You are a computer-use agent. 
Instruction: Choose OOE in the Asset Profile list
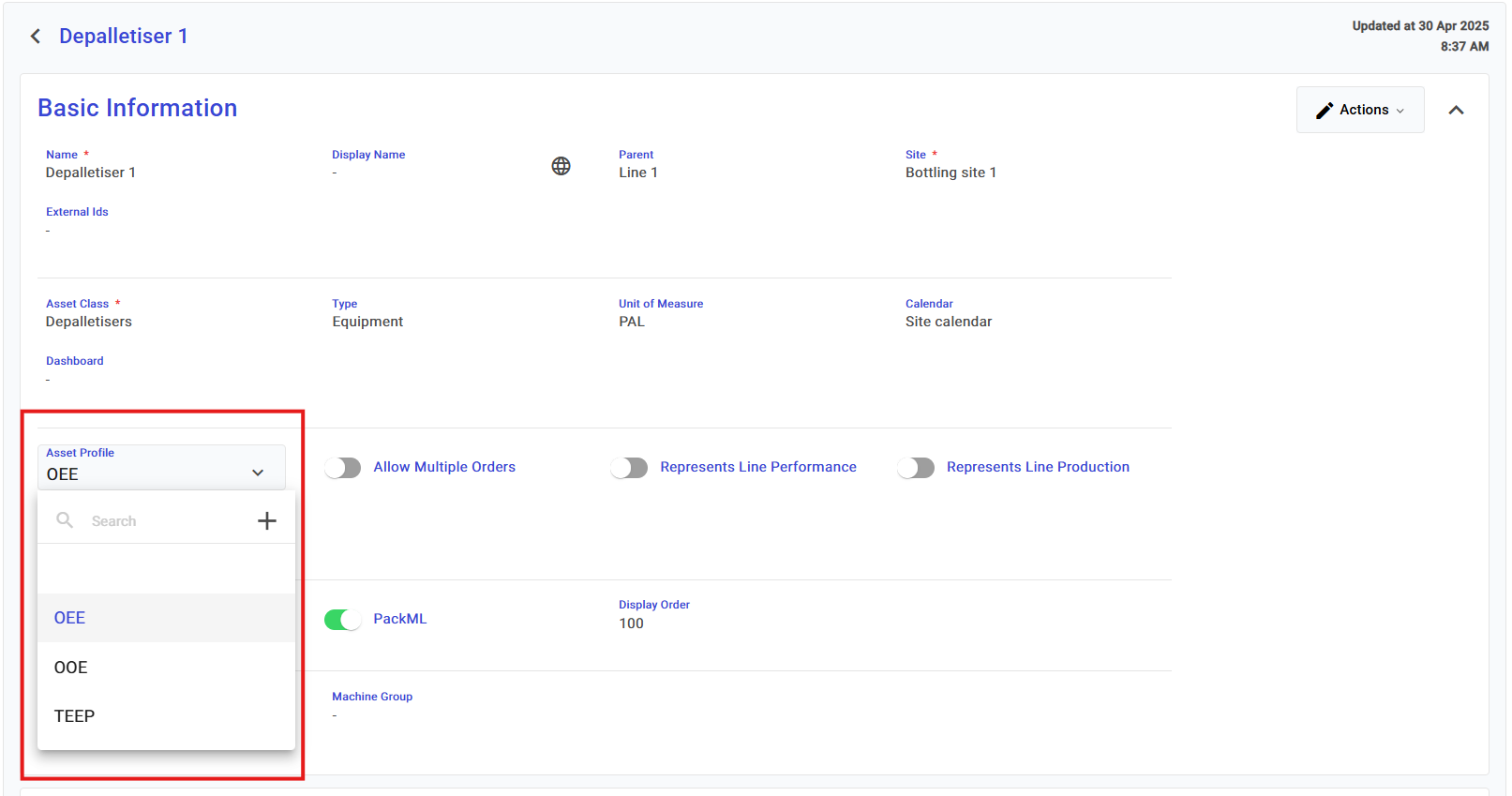point(71,668)
